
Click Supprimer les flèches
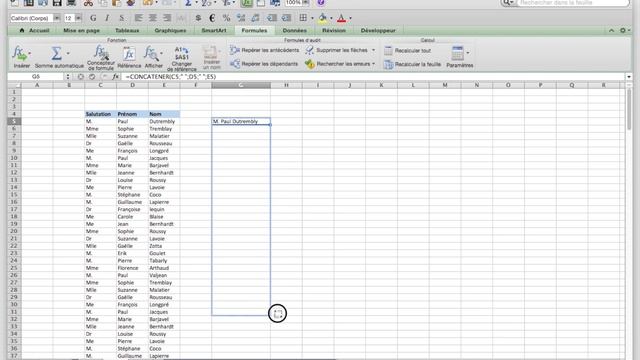pyautogui.click(x=337, y=50)
